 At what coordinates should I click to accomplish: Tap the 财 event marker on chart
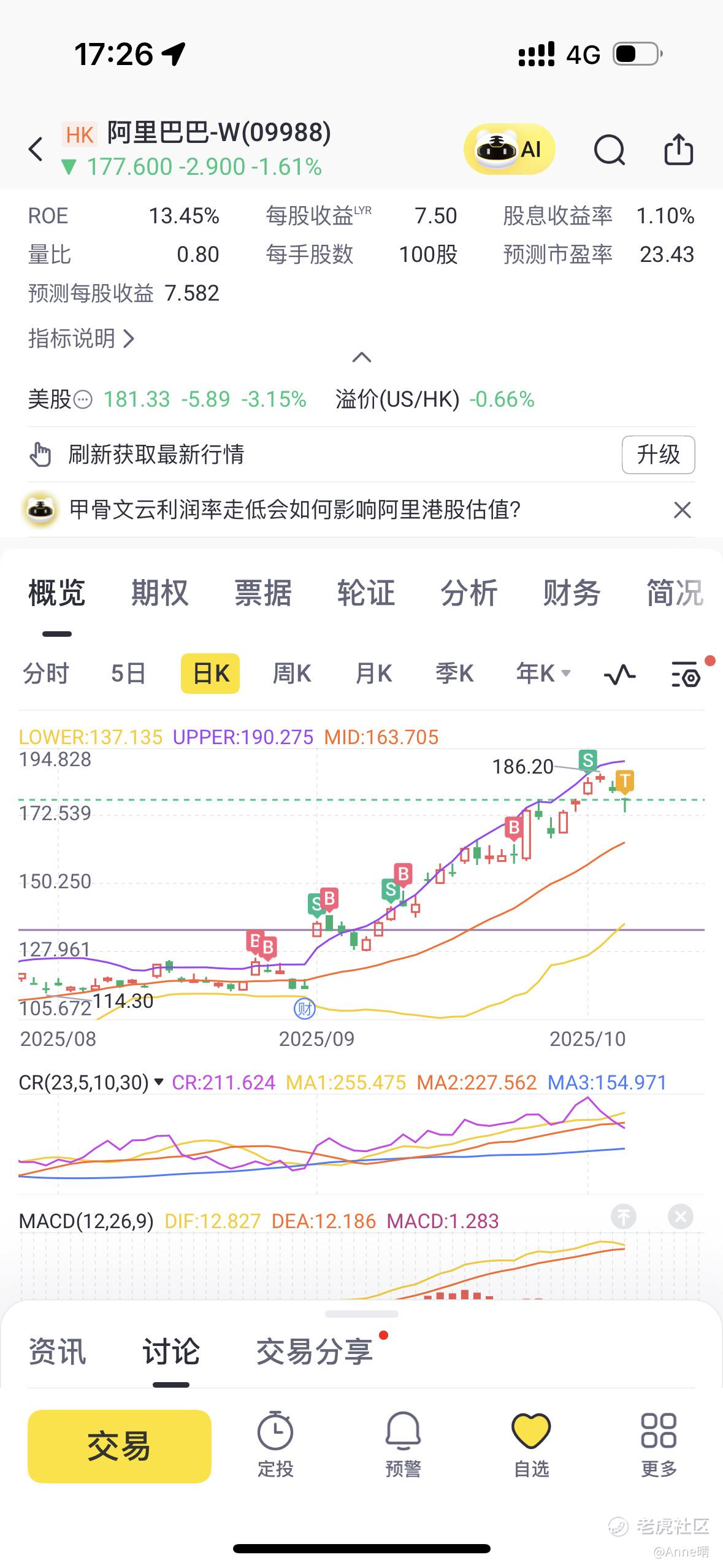(x=305, y=1008)
